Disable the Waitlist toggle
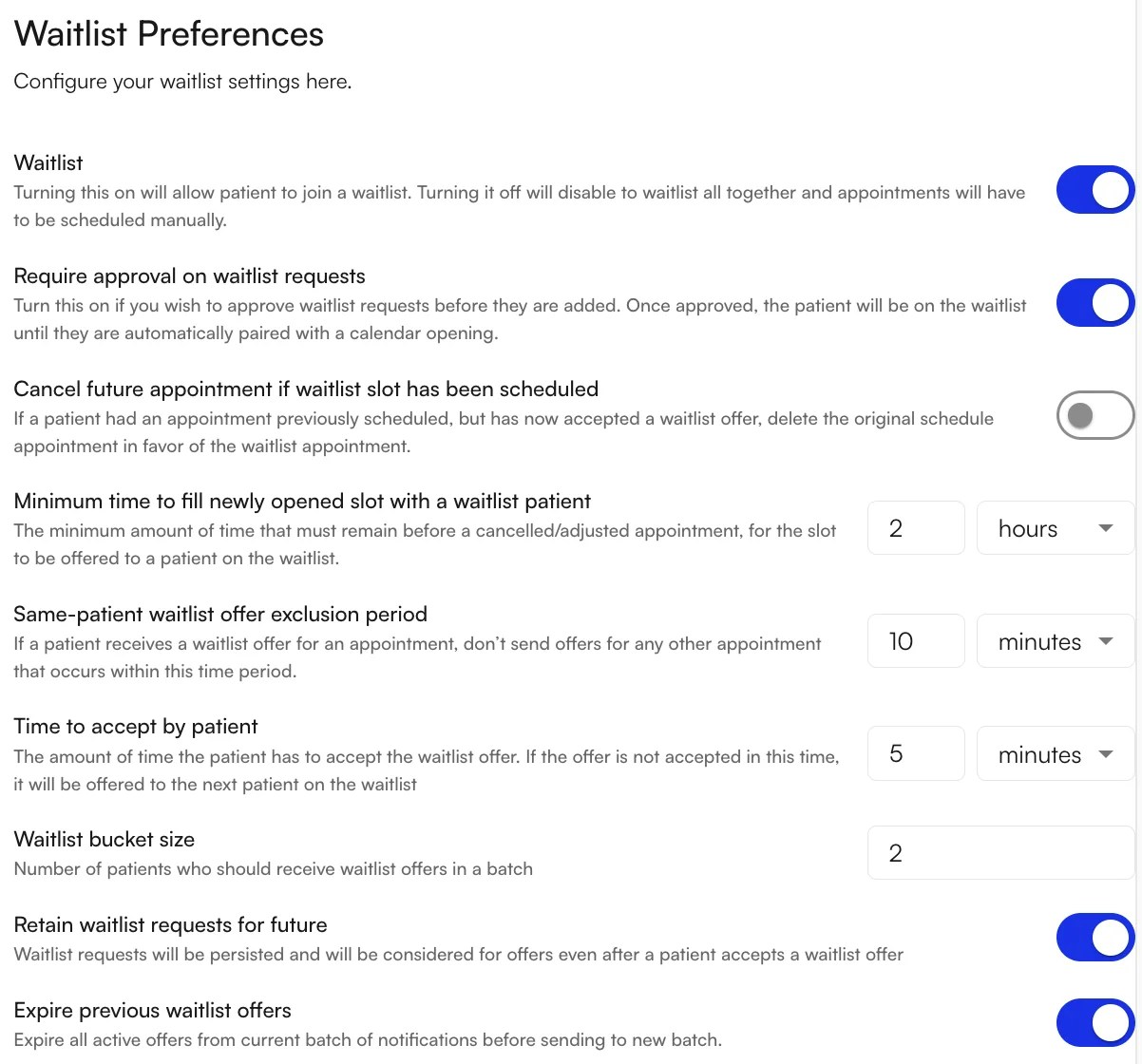This screenshot has width=1142, height=1064. click(x=1094, y=190)
